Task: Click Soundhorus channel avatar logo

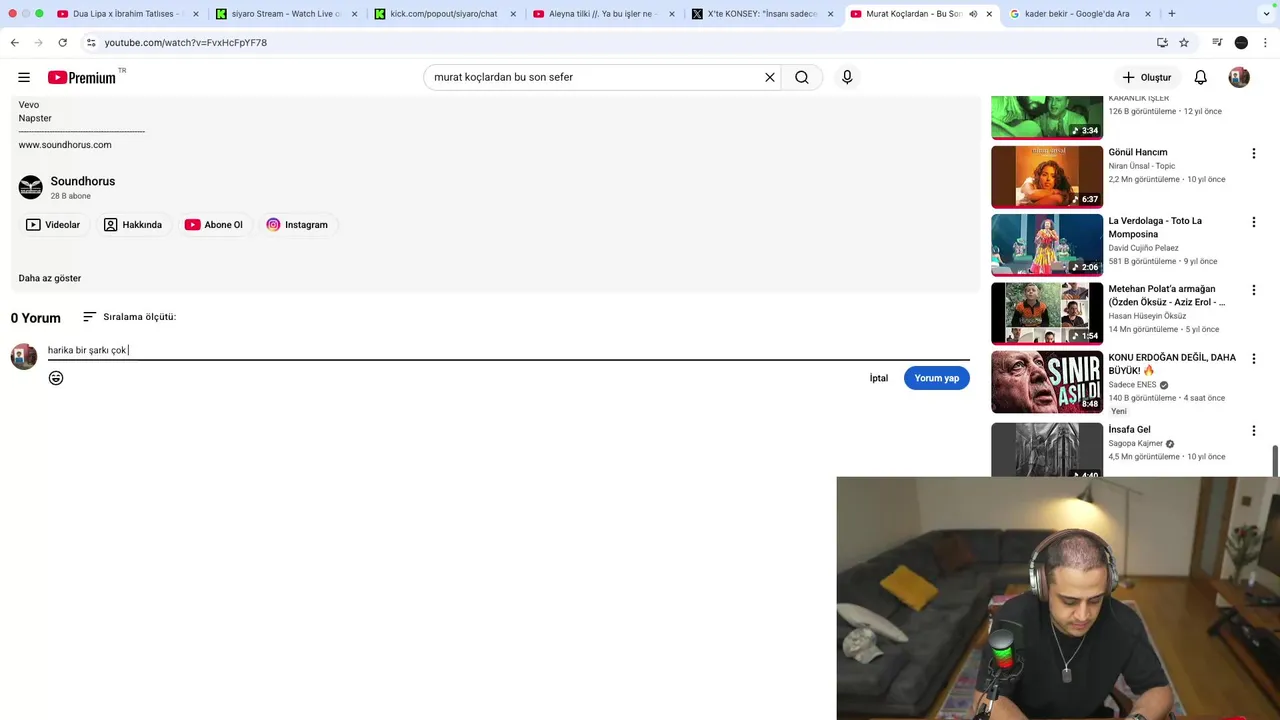Action: 31,187
